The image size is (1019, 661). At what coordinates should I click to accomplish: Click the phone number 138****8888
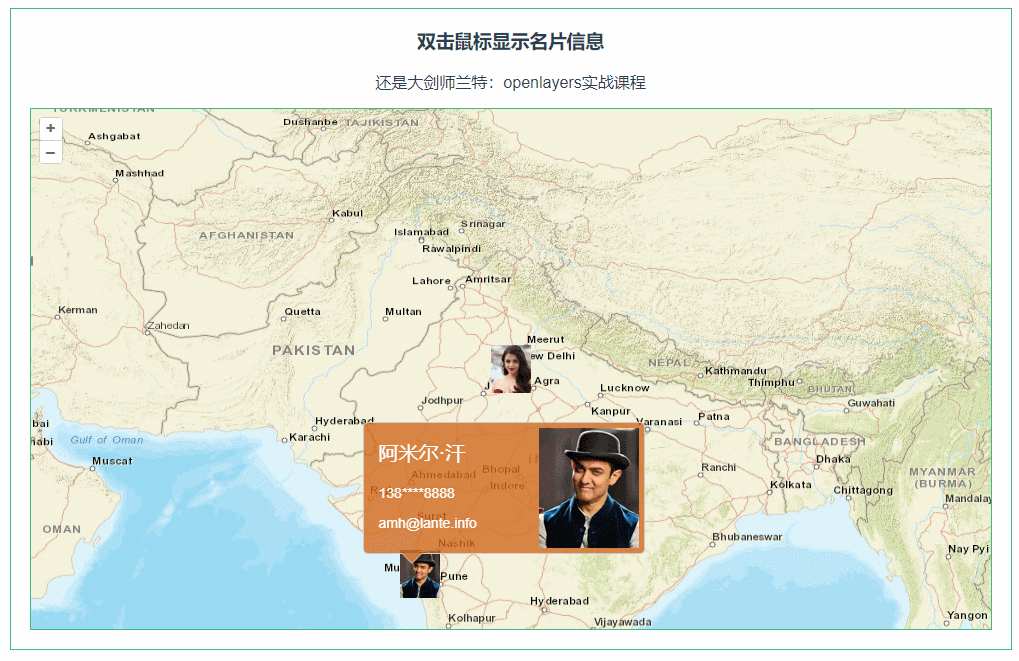click(416, 493)
